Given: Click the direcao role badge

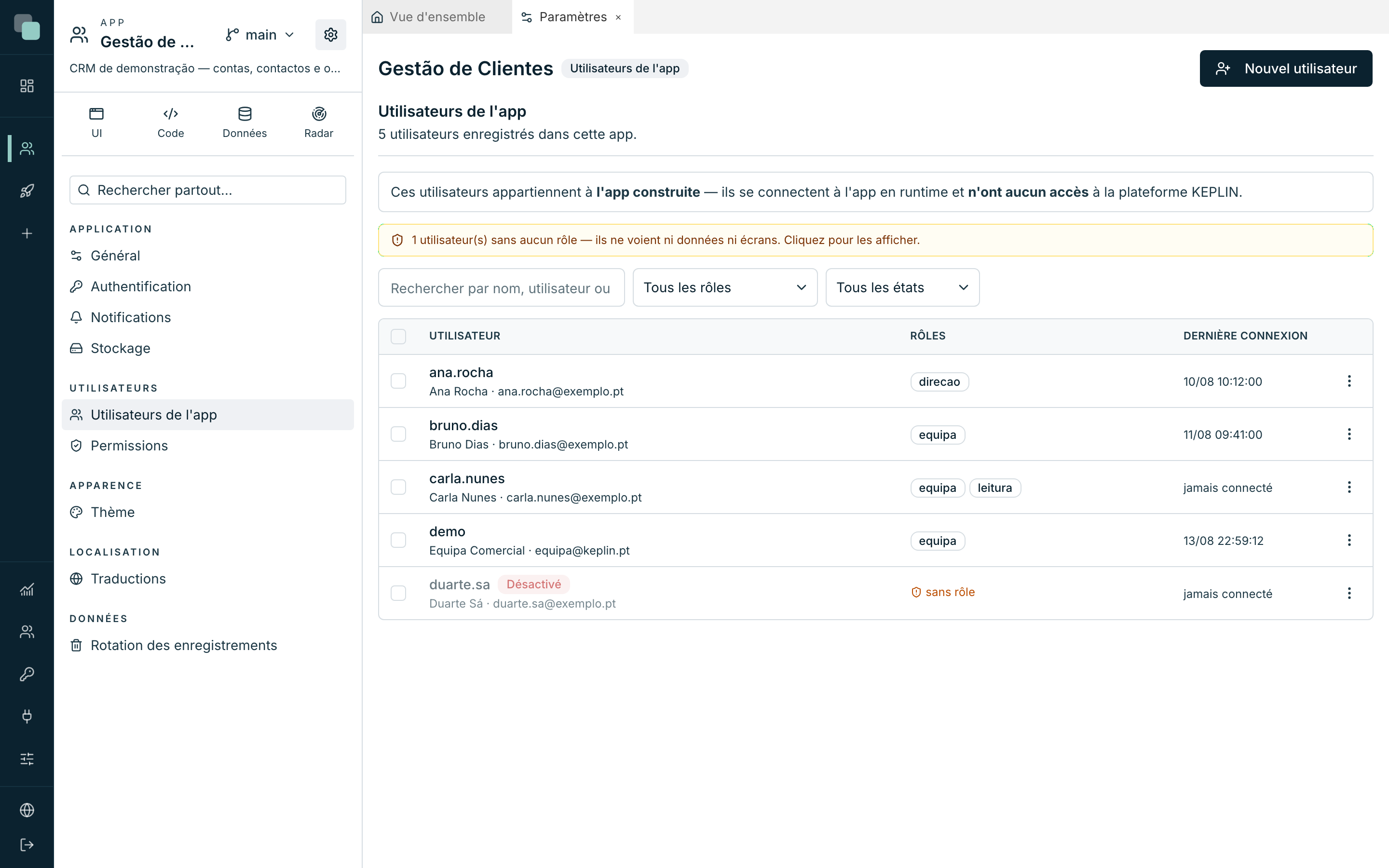Looking at the screenshot, I should click(939, 382).
